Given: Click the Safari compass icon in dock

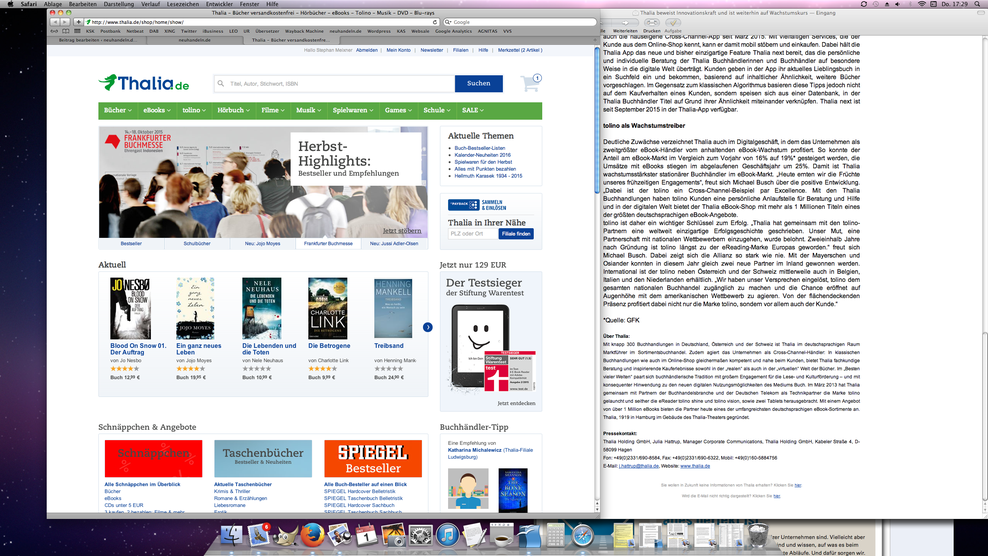Looking at the screenshot, I should pos(583,535).
